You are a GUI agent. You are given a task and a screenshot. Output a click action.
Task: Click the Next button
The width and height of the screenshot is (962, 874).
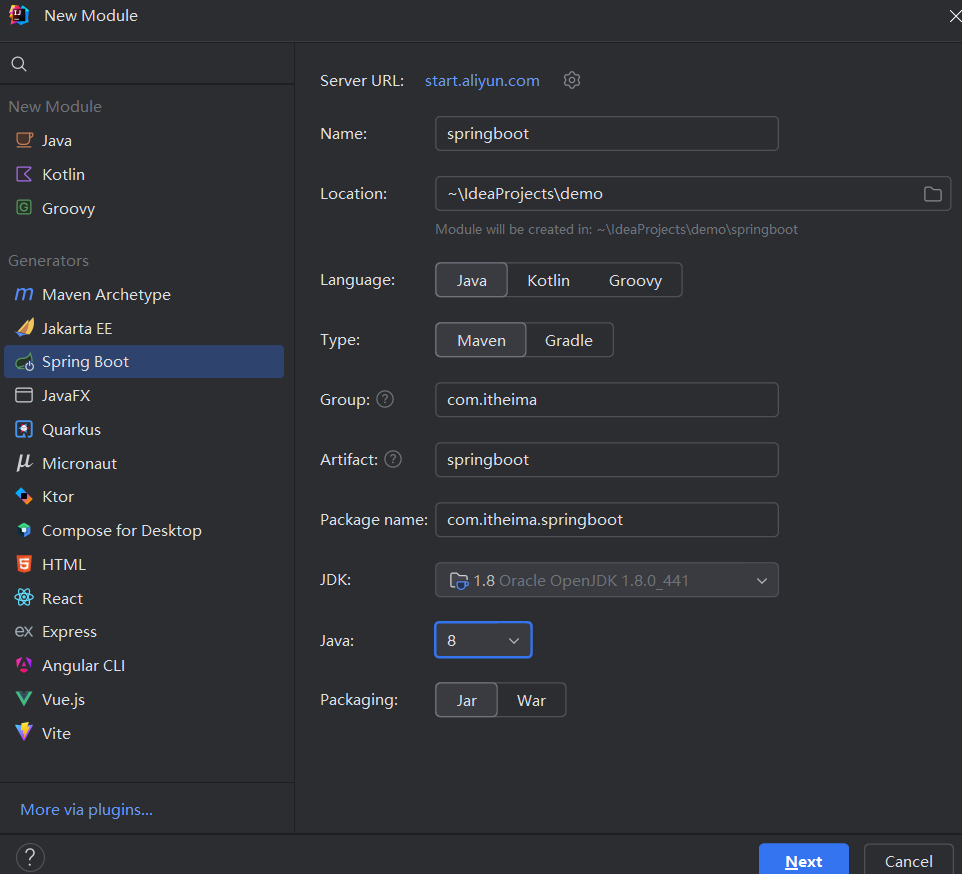804,861
